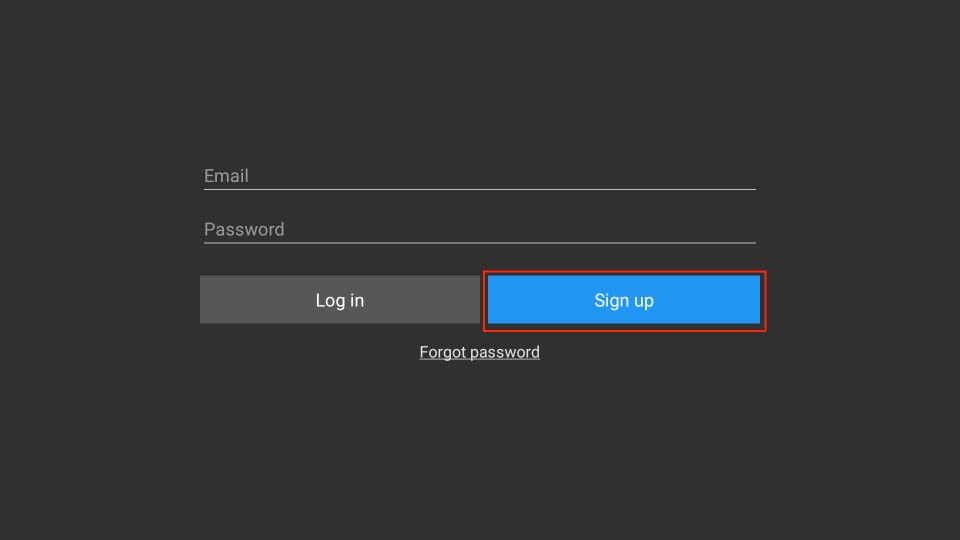Choose Forgot password below the buttons
The image size is (960, 540).
(x=479, y=352)
